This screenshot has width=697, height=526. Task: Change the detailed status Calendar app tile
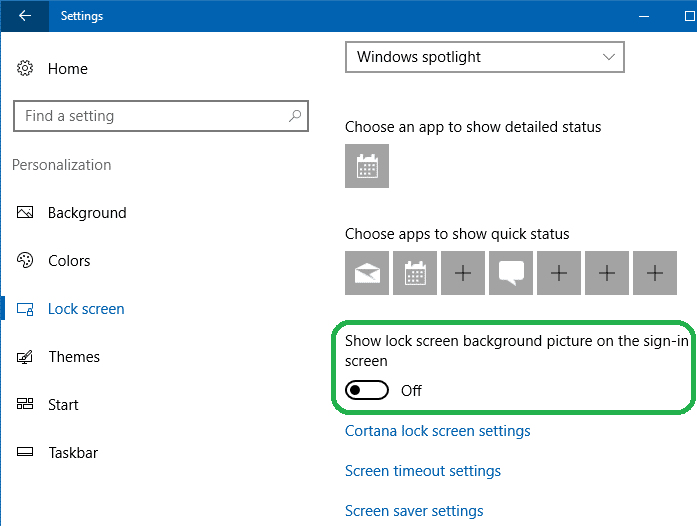click(367, 166)
